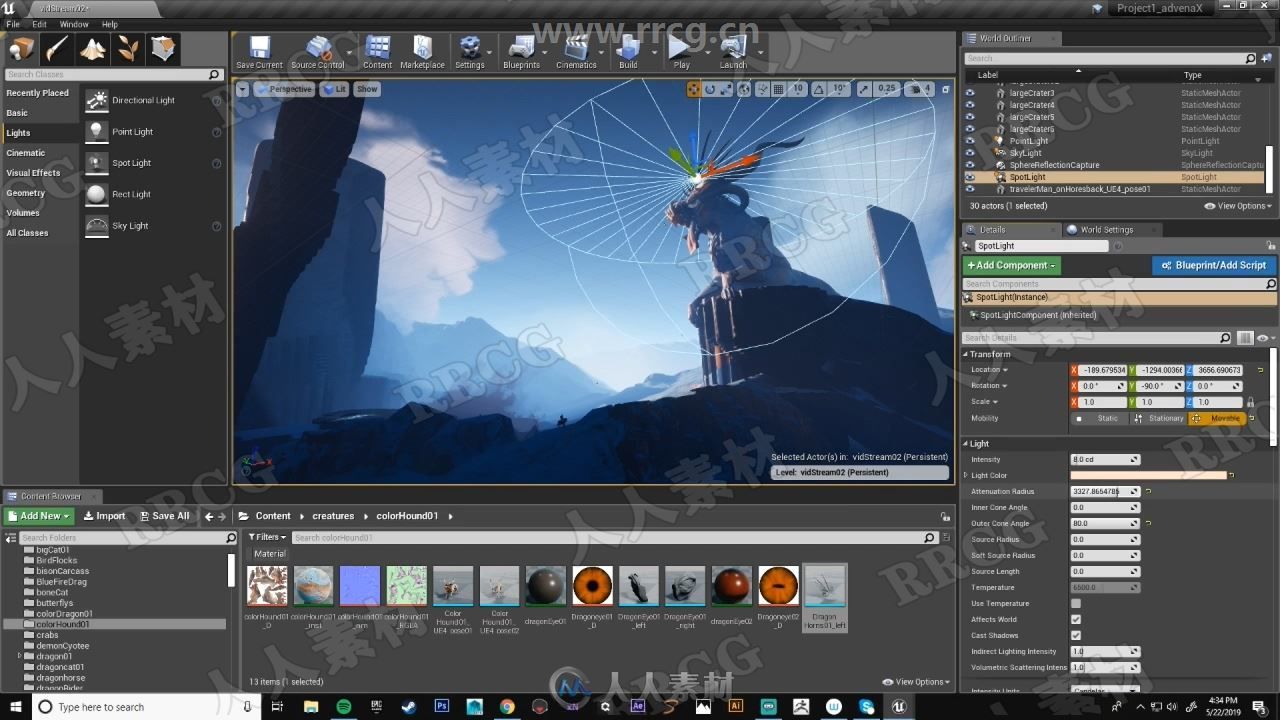
Task: Open the Details property matrix grid icon
Action: click(x=1245, y=338)
